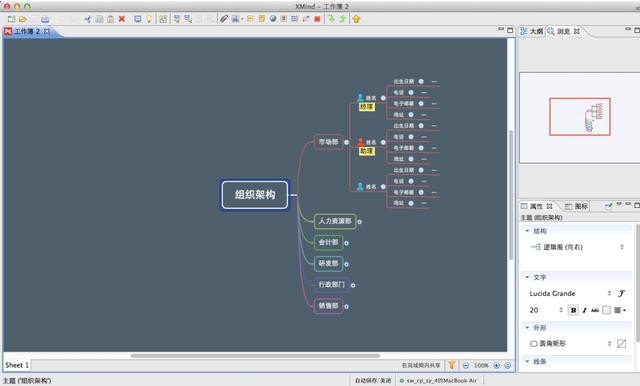640x386 pixels.
Task: Toggle bold text formatting
Action: 573,310
